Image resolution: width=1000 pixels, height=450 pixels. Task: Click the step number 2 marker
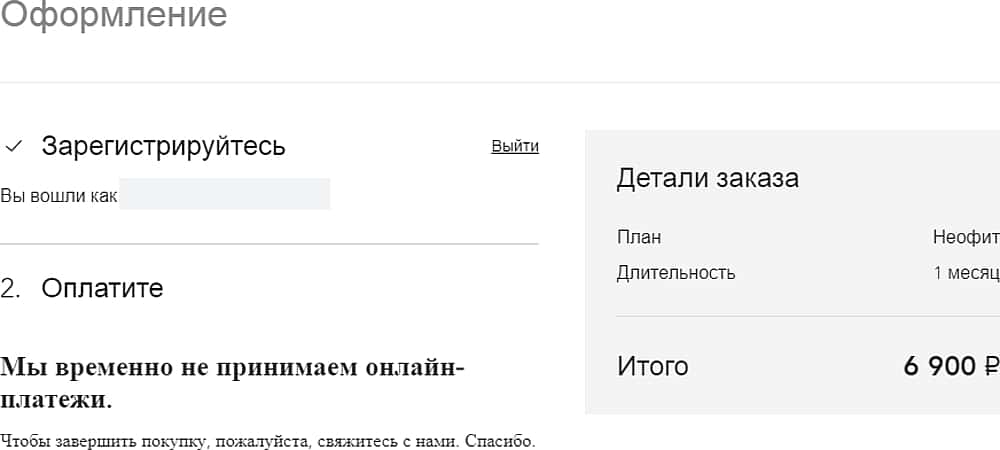10,289
